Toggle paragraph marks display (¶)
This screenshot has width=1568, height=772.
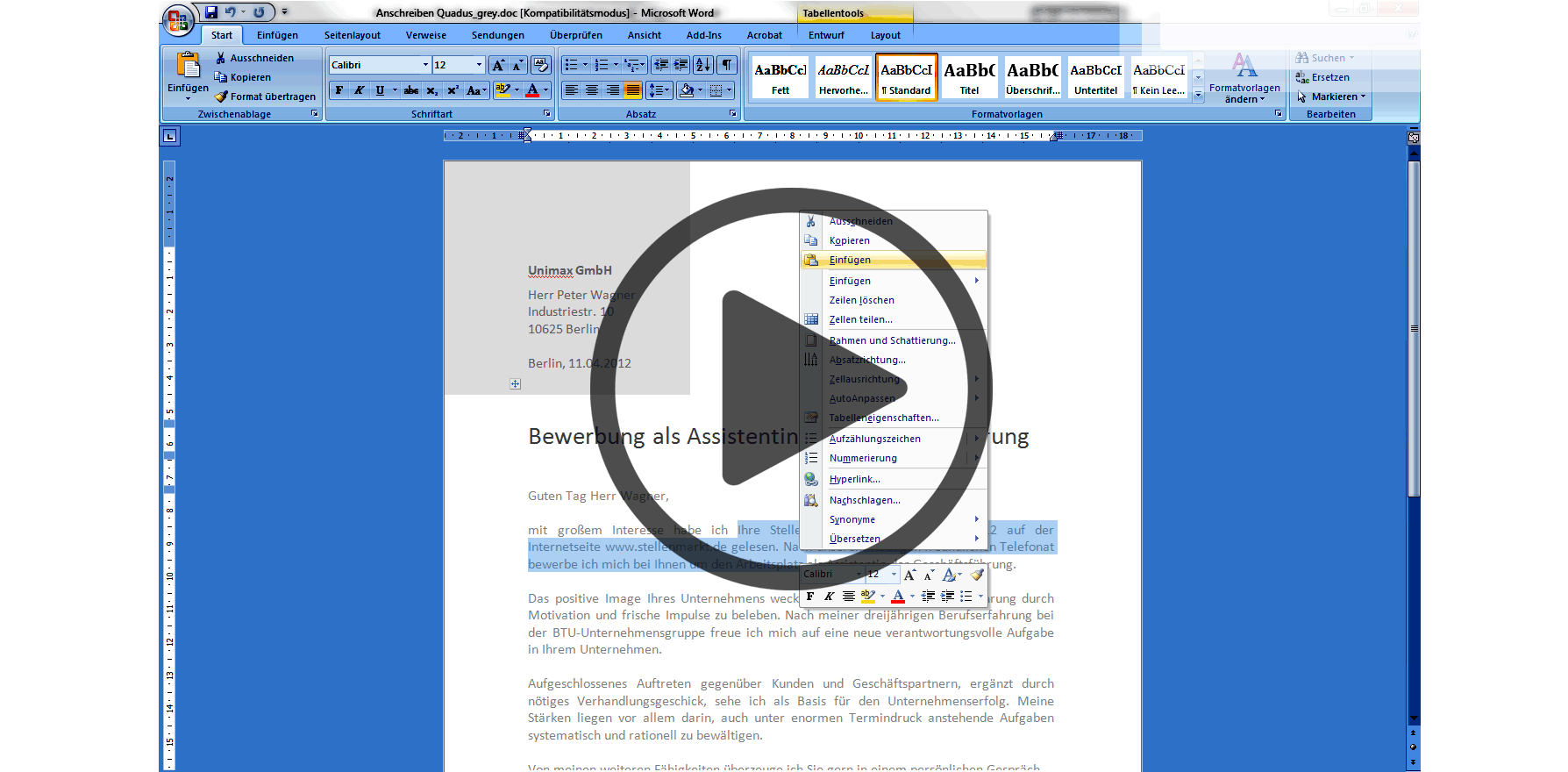coord(727,65)
